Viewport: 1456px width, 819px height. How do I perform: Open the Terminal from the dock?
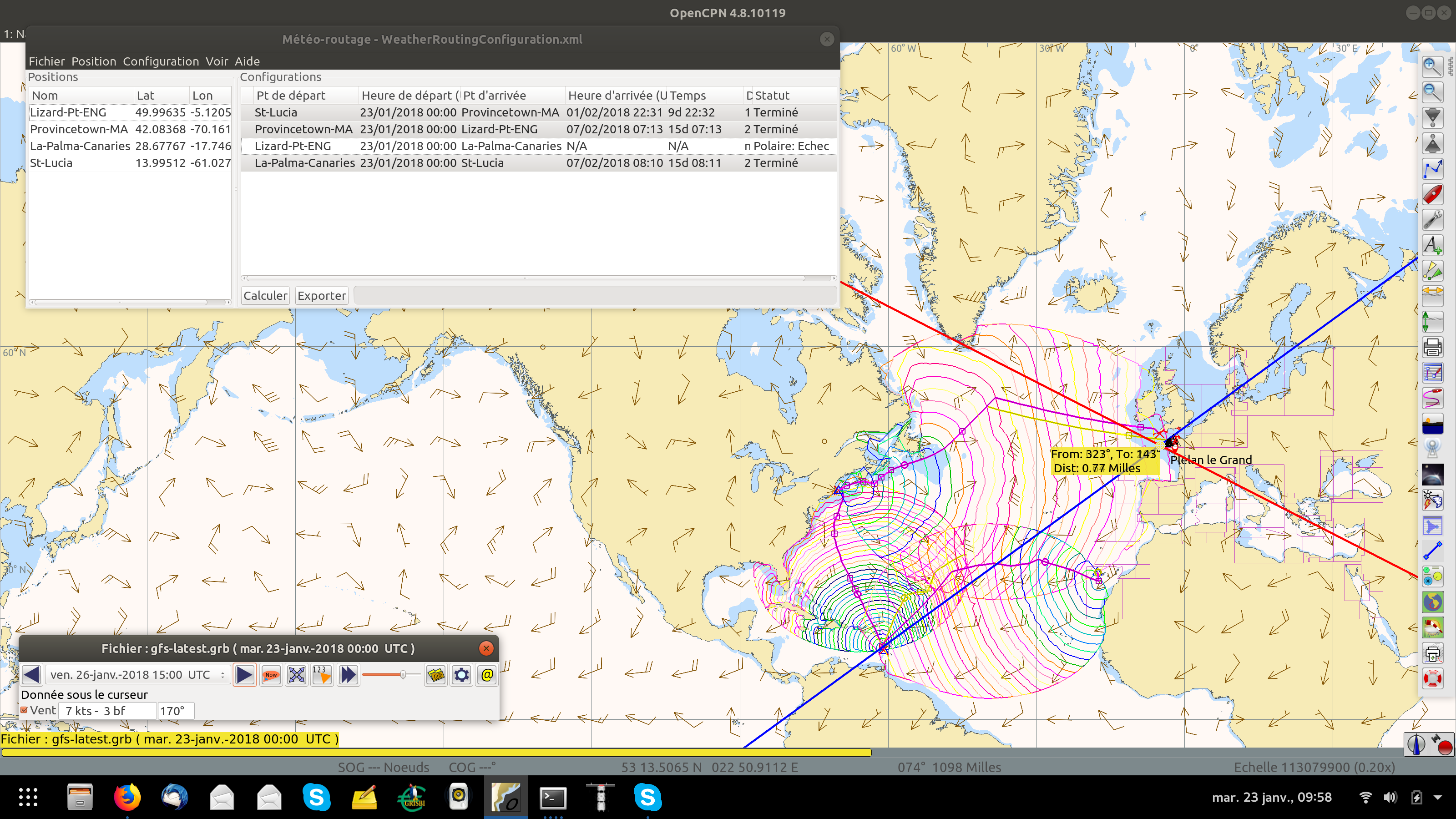coord(552,797)
